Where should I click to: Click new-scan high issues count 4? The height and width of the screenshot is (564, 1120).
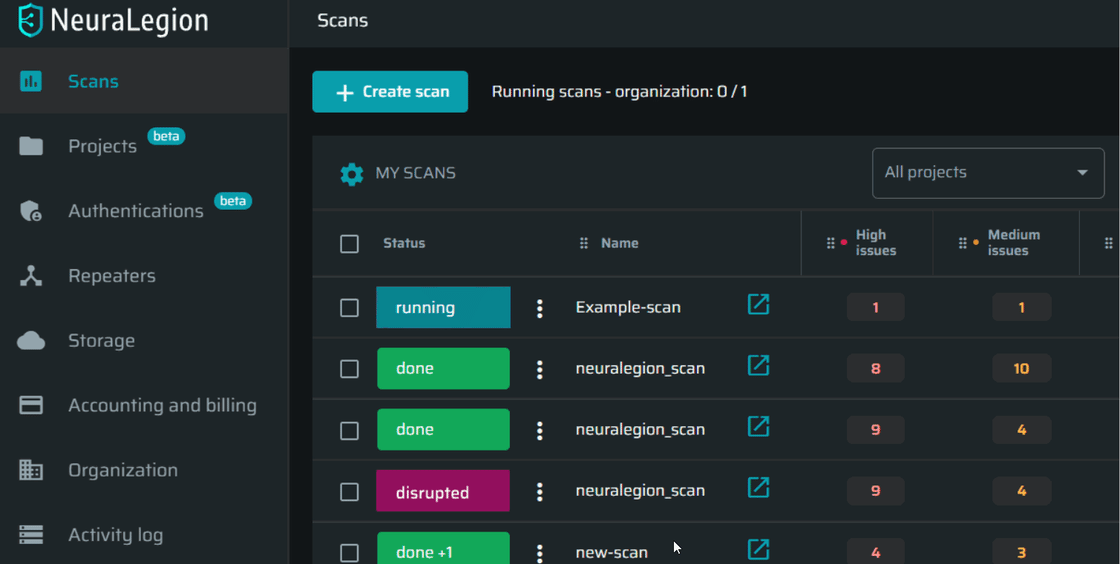click(876, 552)
